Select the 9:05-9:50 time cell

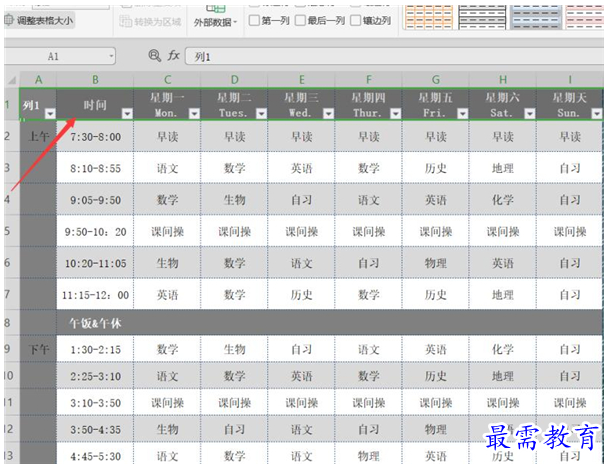coord(95,200)
